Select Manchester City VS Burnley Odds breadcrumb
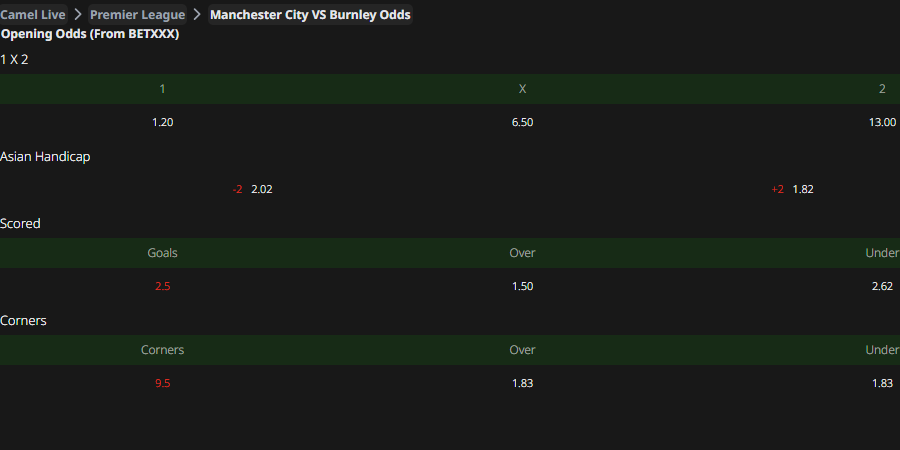The image size is (900, 450). tap(310, 14)
